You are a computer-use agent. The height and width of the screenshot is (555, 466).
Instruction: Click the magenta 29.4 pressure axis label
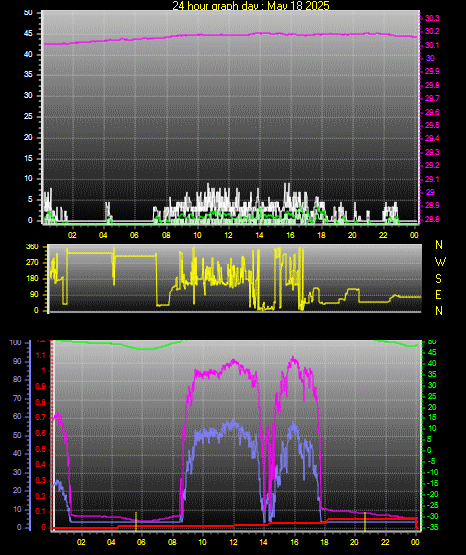432,138
